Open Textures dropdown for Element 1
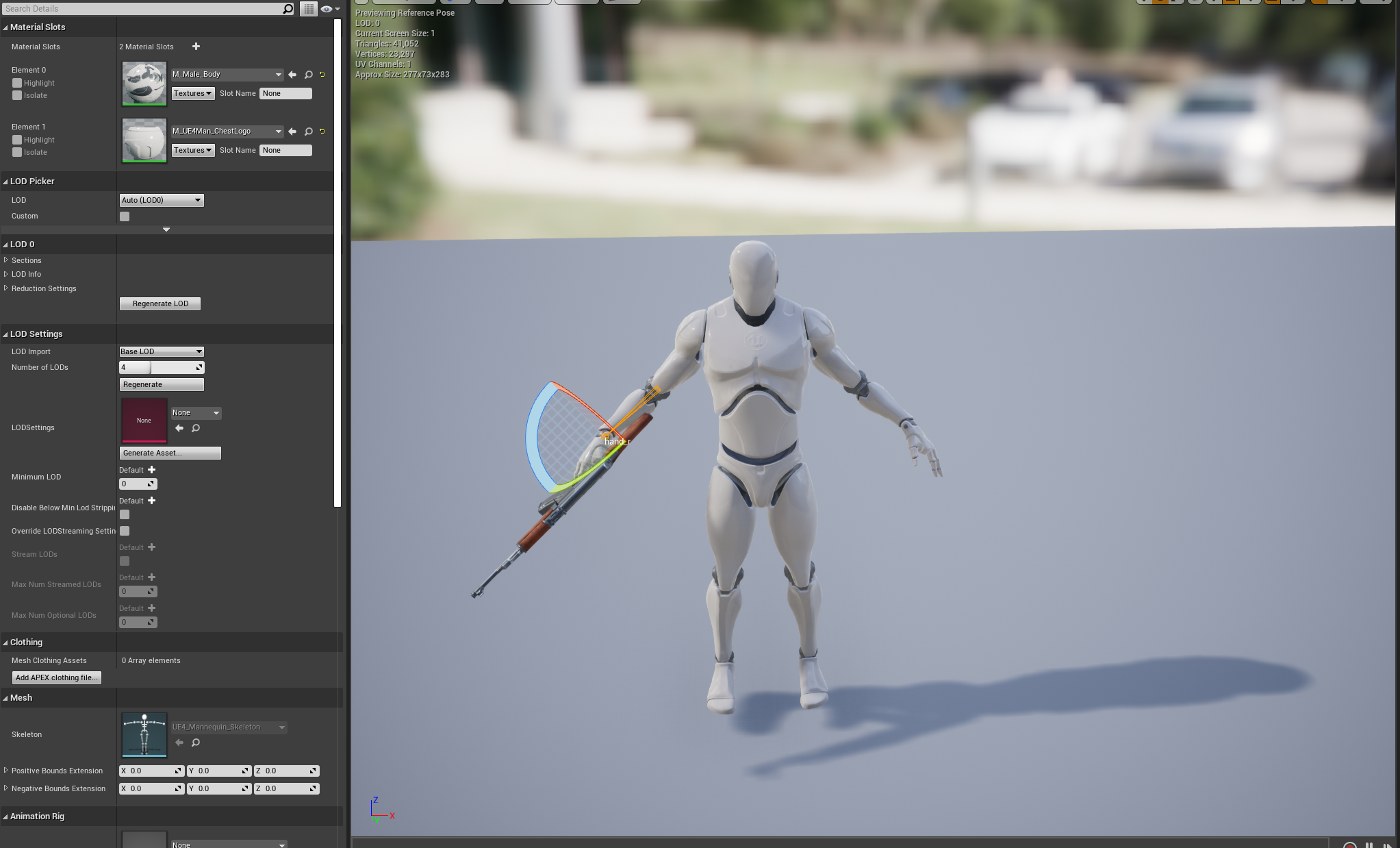 pos(192,150)
